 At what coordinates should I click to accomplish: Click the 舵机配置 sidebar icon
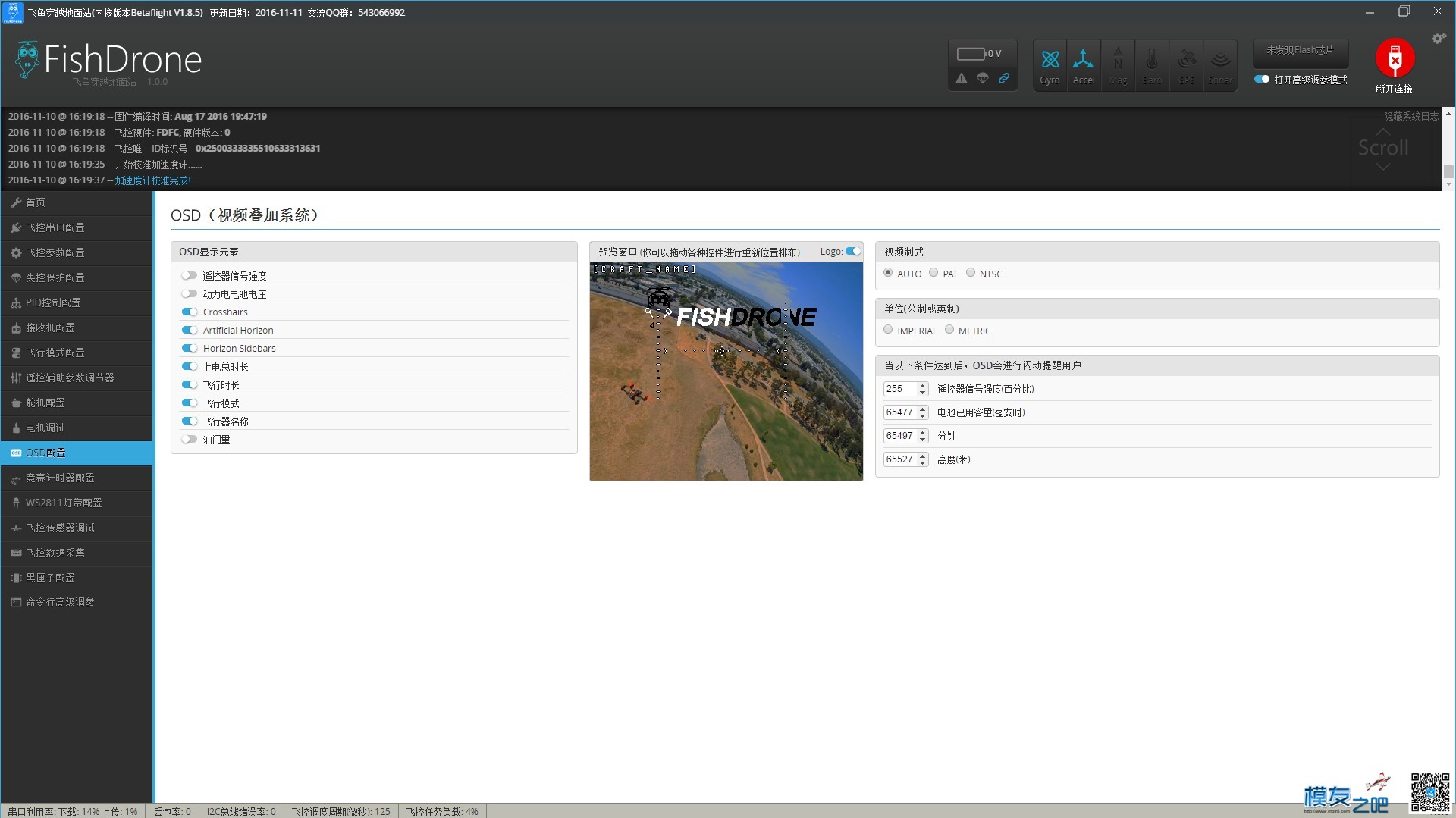tap(16, 403)
